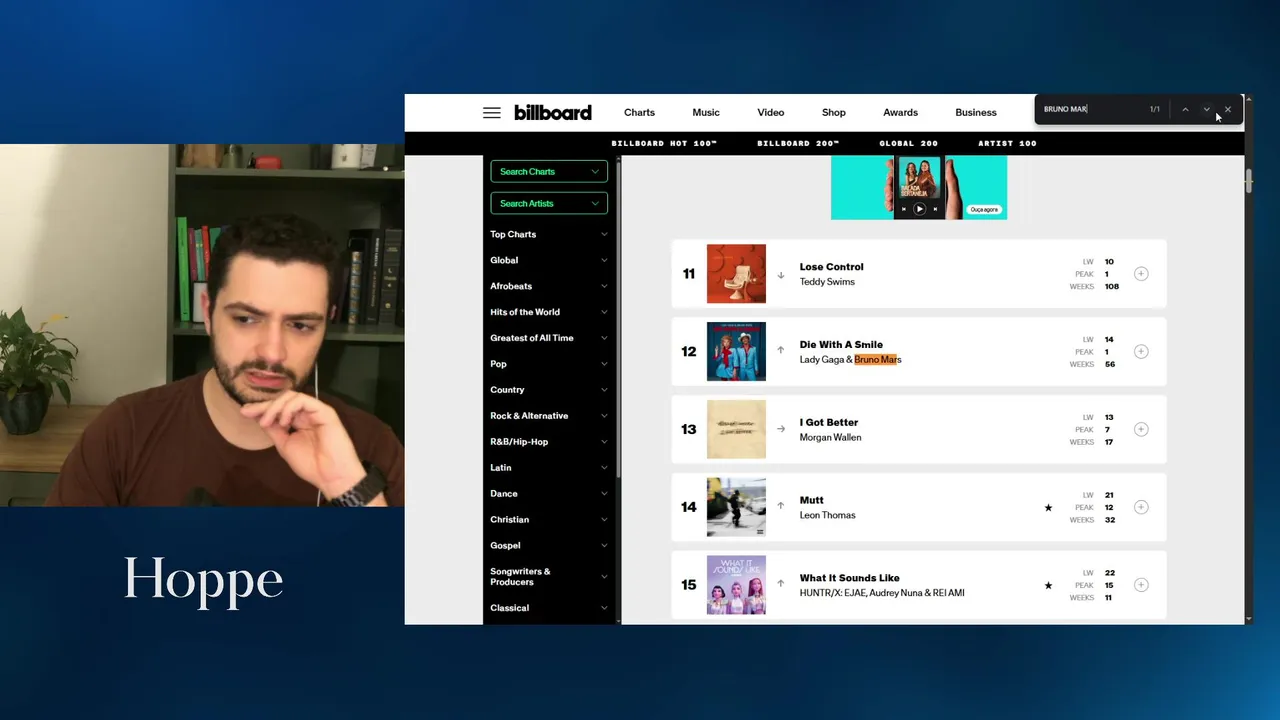1280x720 pixels.
Task: Click the previous track icon in the ad
Action: [x=904, y=209]
